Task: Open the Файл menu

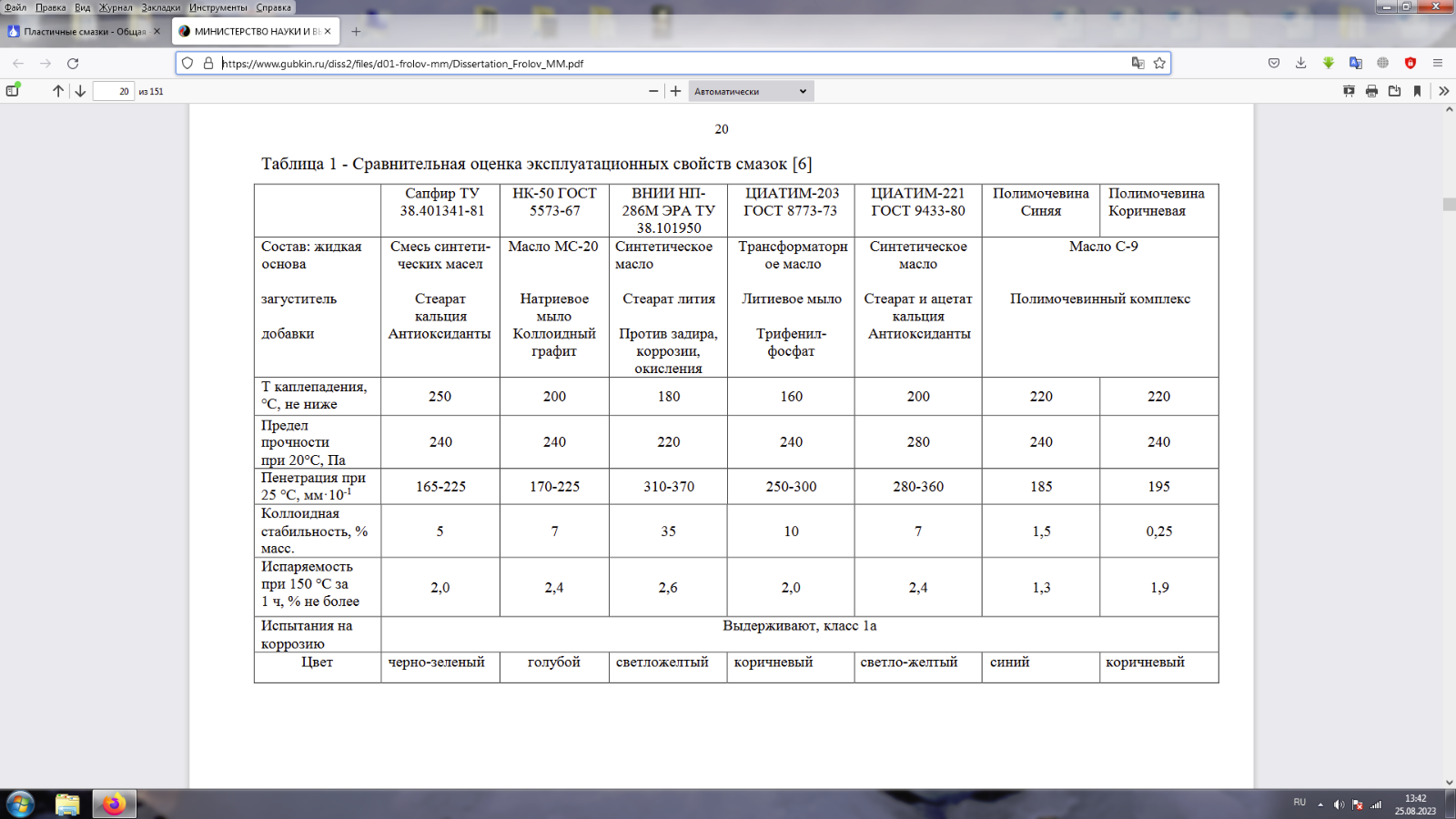Action: (x=15, y=7)
